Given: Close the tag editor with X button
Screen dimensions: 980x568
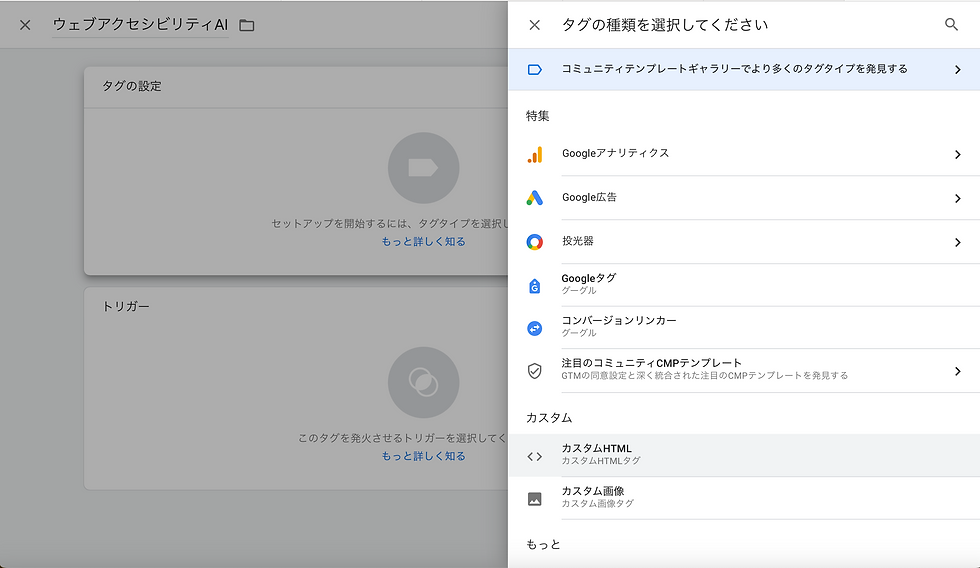Looking at the screenshot, I should pyautogui.click(x=25, y=25).
